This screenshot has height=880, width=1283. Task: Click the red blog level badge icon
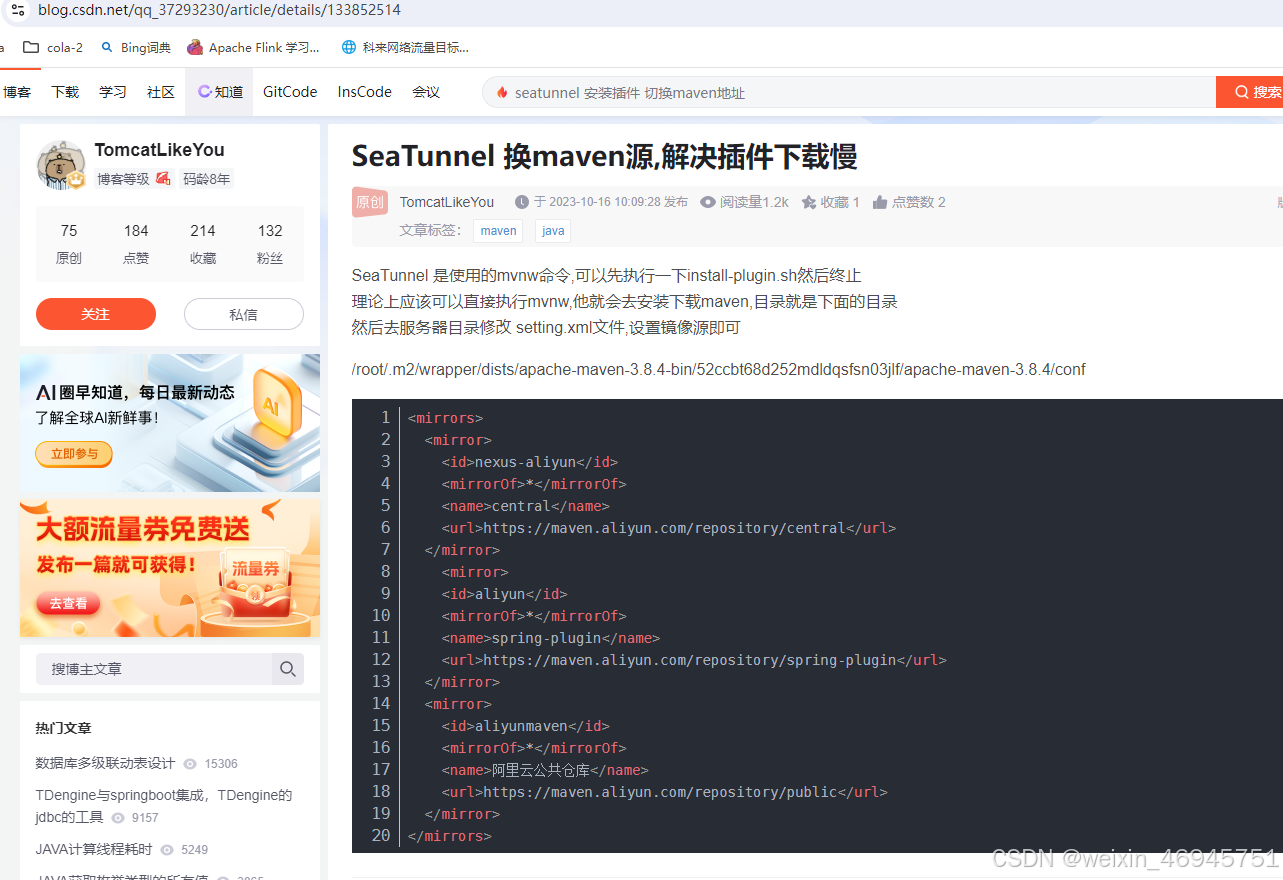[163, 179]
